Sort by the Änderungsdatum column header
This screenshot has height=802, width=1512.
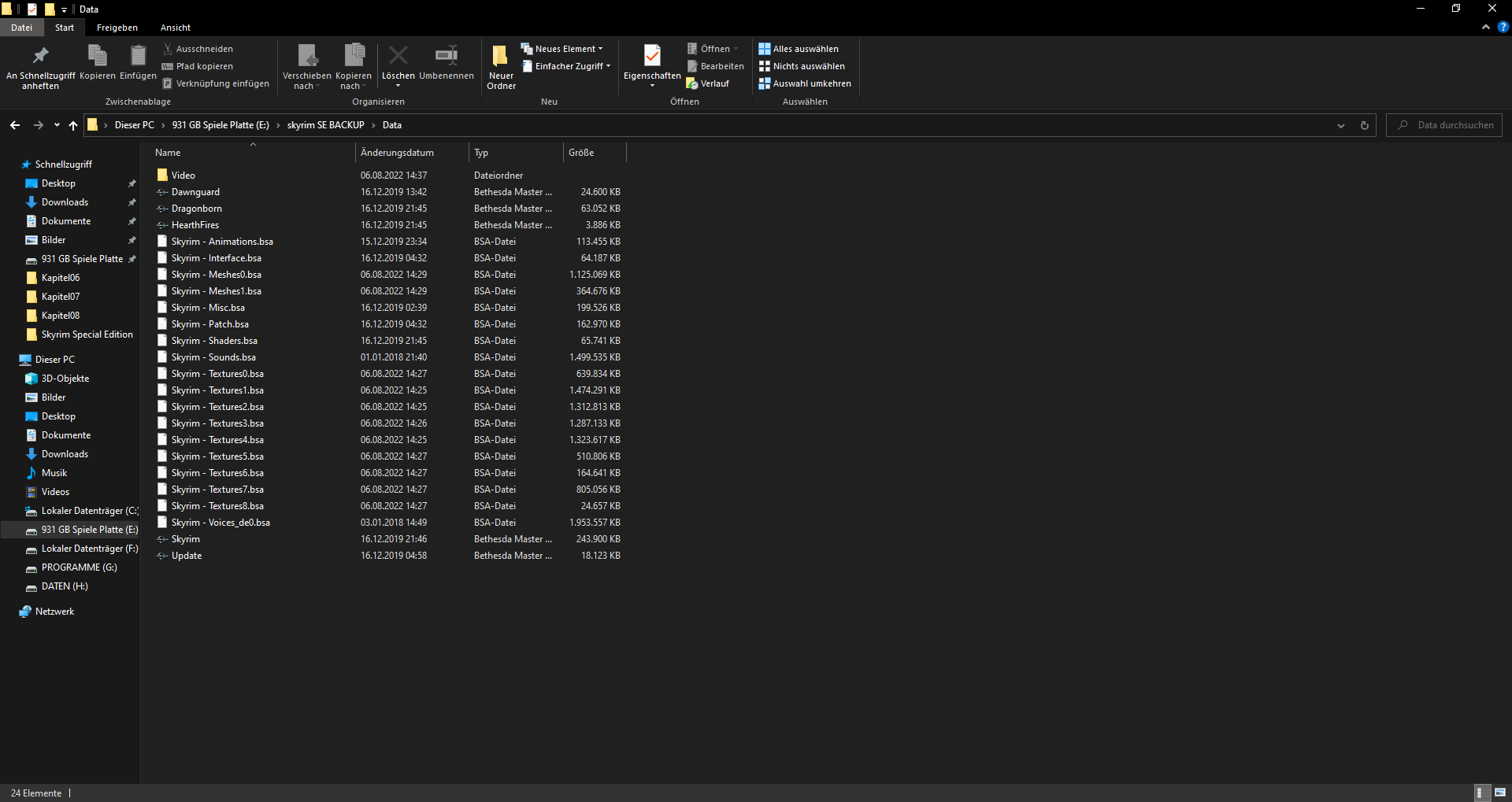[x=412, y=153]
